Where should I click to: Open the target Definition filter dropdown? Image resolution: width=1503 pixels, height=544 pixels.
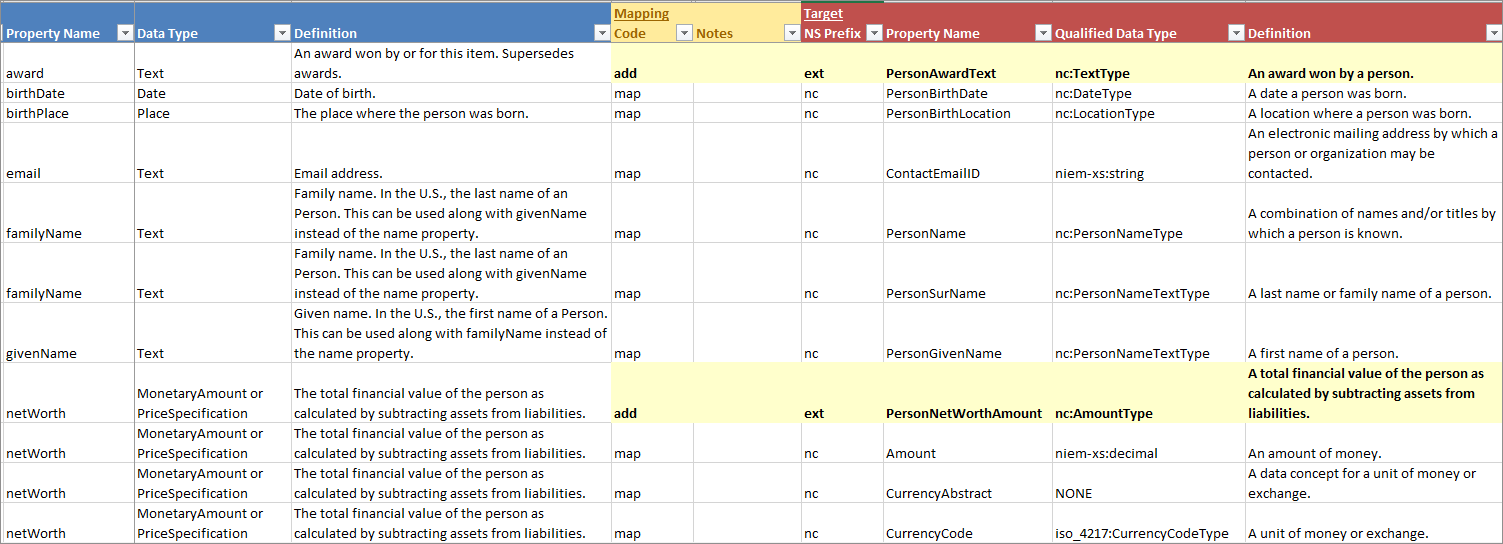[x=1494, y=33]
